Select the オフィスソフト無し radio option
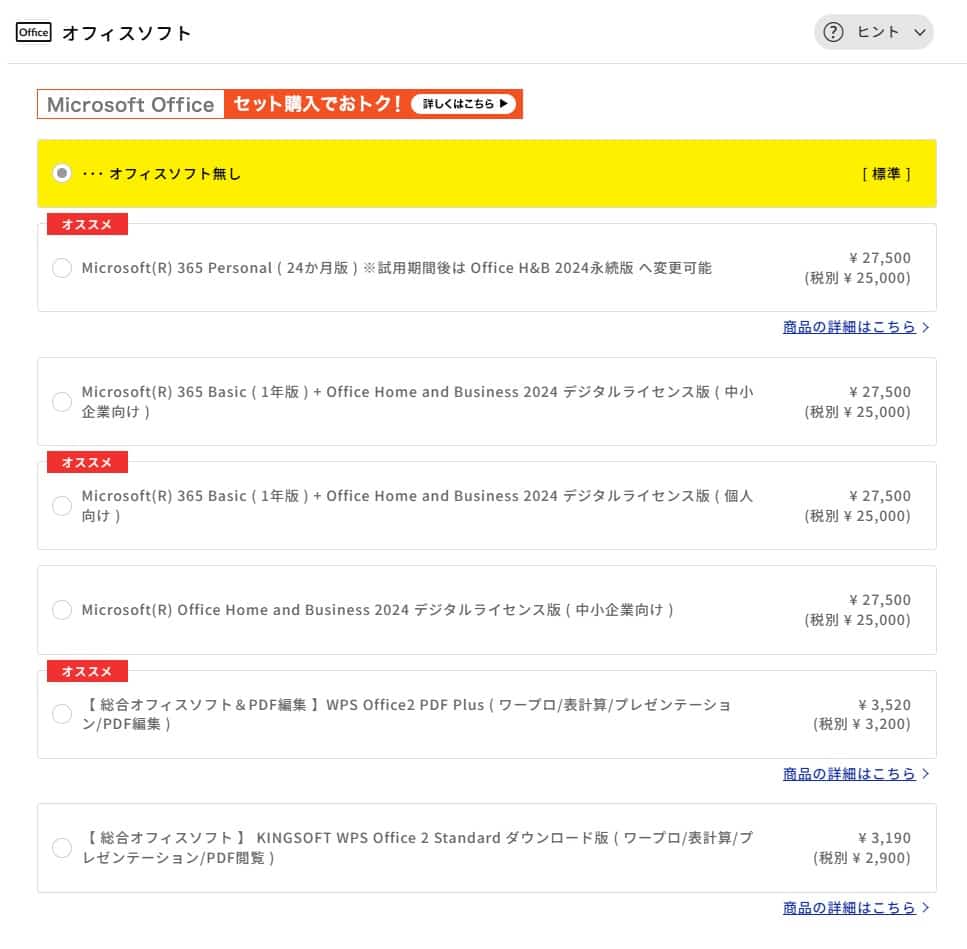The height and width of the screenshot is (949, 967). coord(62,173)
